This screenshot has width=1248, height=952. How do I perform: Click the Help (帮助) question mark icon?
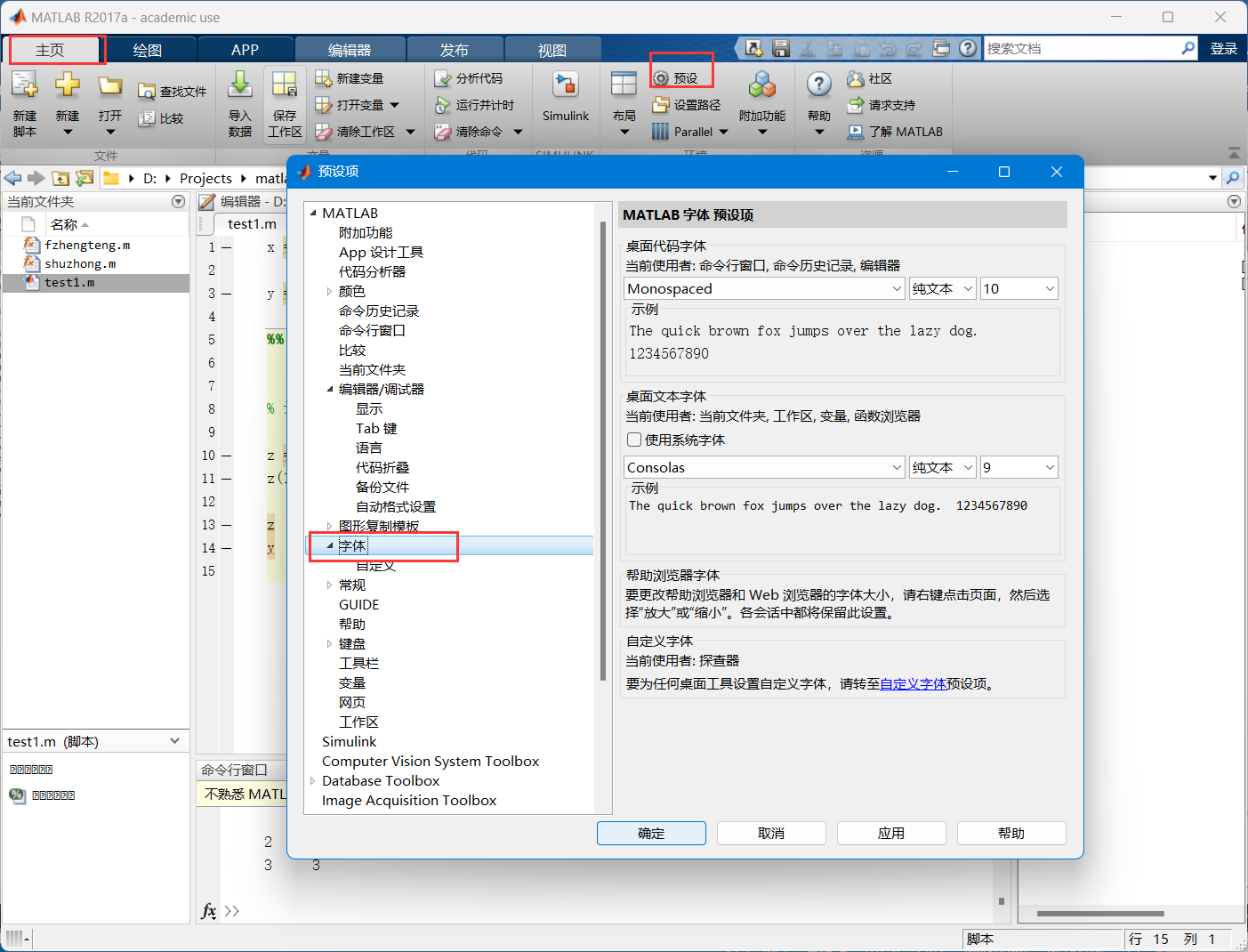click(x=819, y=85)
